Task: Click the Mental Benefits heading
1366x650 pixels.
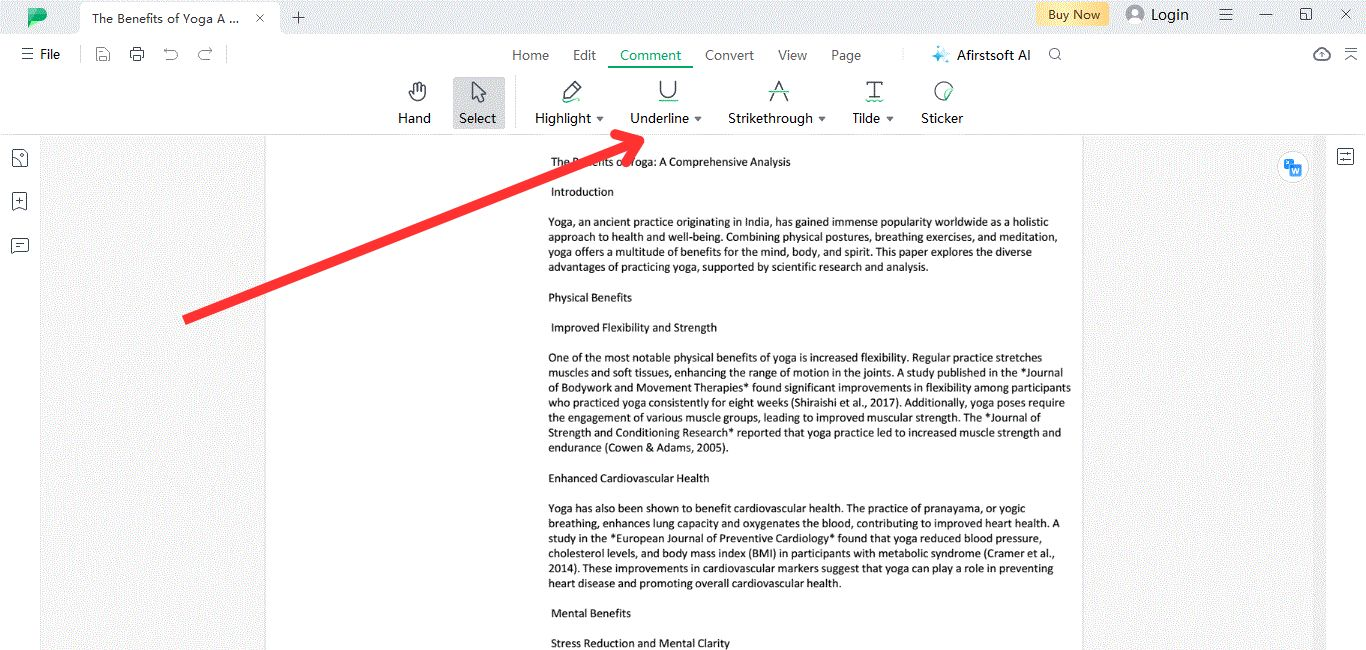Action: (591, 614)
